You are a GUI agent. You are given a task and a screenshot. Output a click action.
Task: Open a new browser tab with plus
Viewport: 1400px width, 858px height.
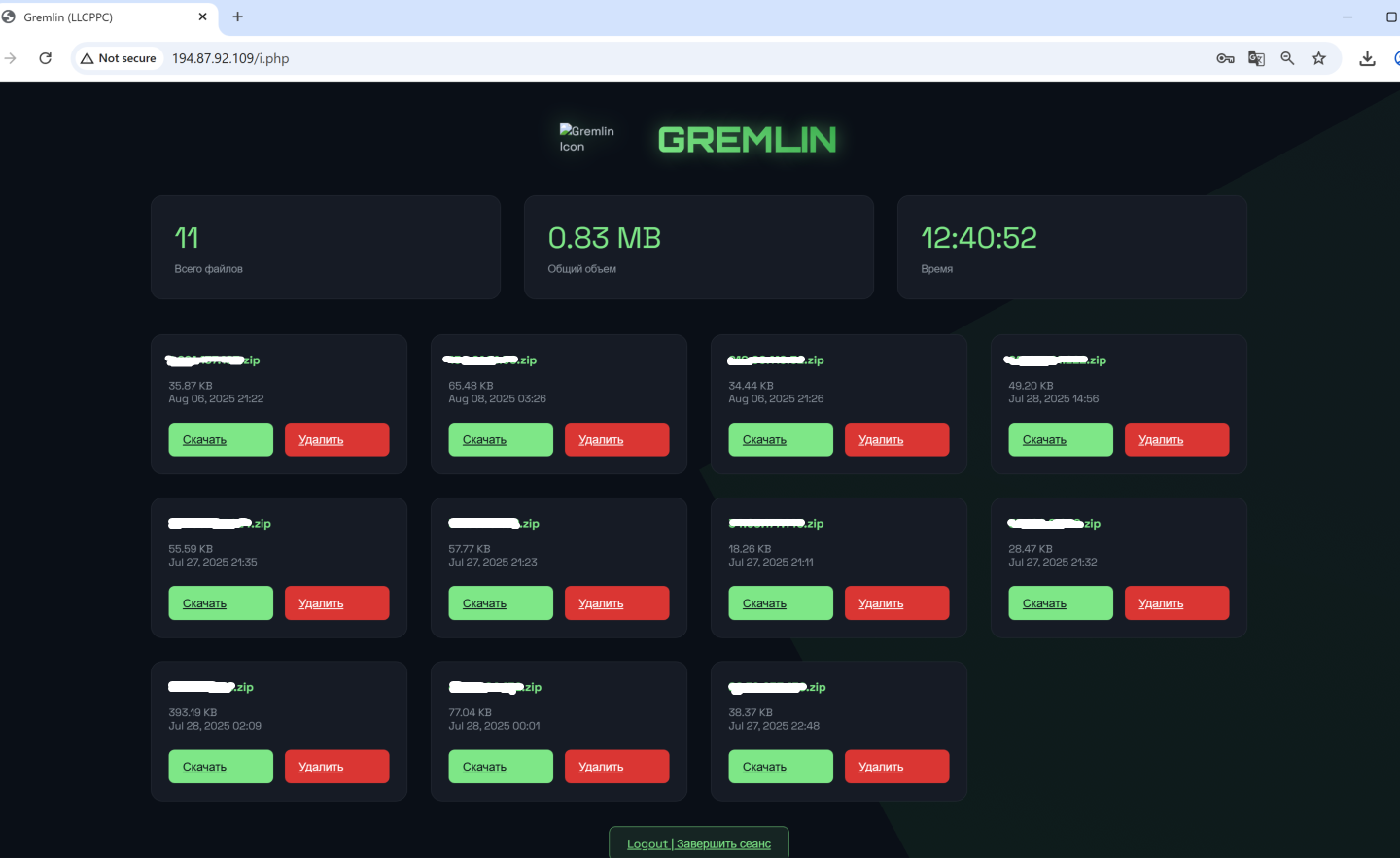(237, 17)
